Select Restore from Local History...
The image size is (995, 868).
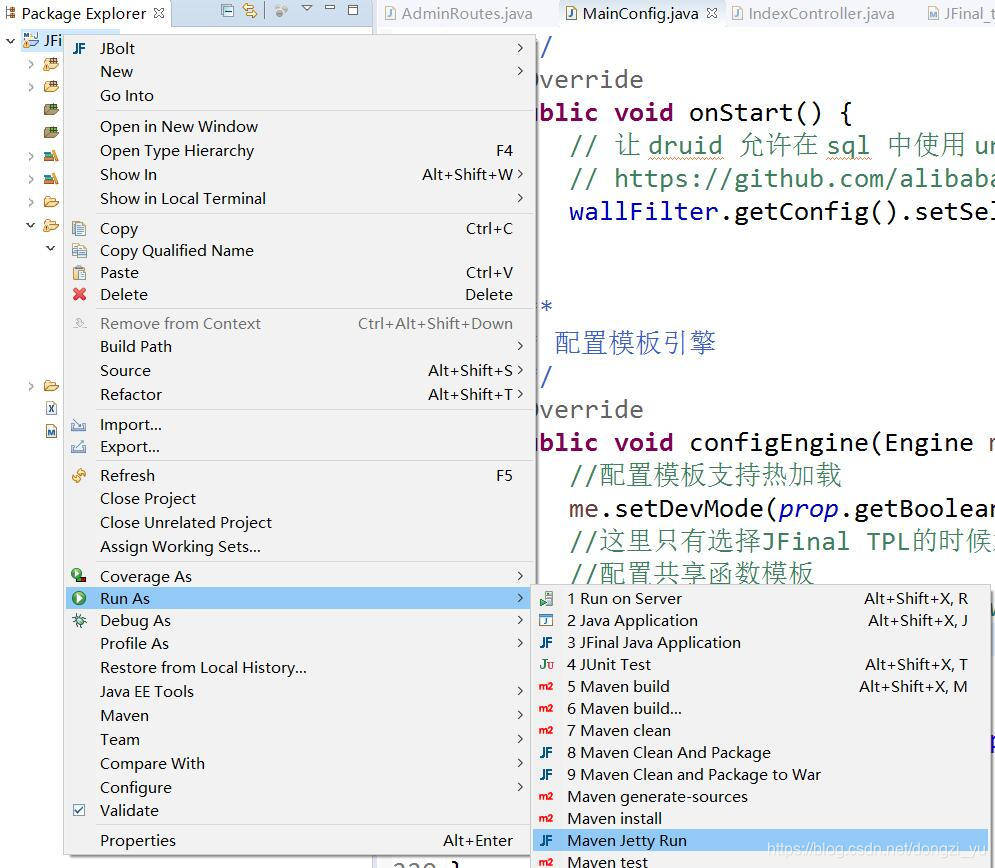[x=300, y=668]
